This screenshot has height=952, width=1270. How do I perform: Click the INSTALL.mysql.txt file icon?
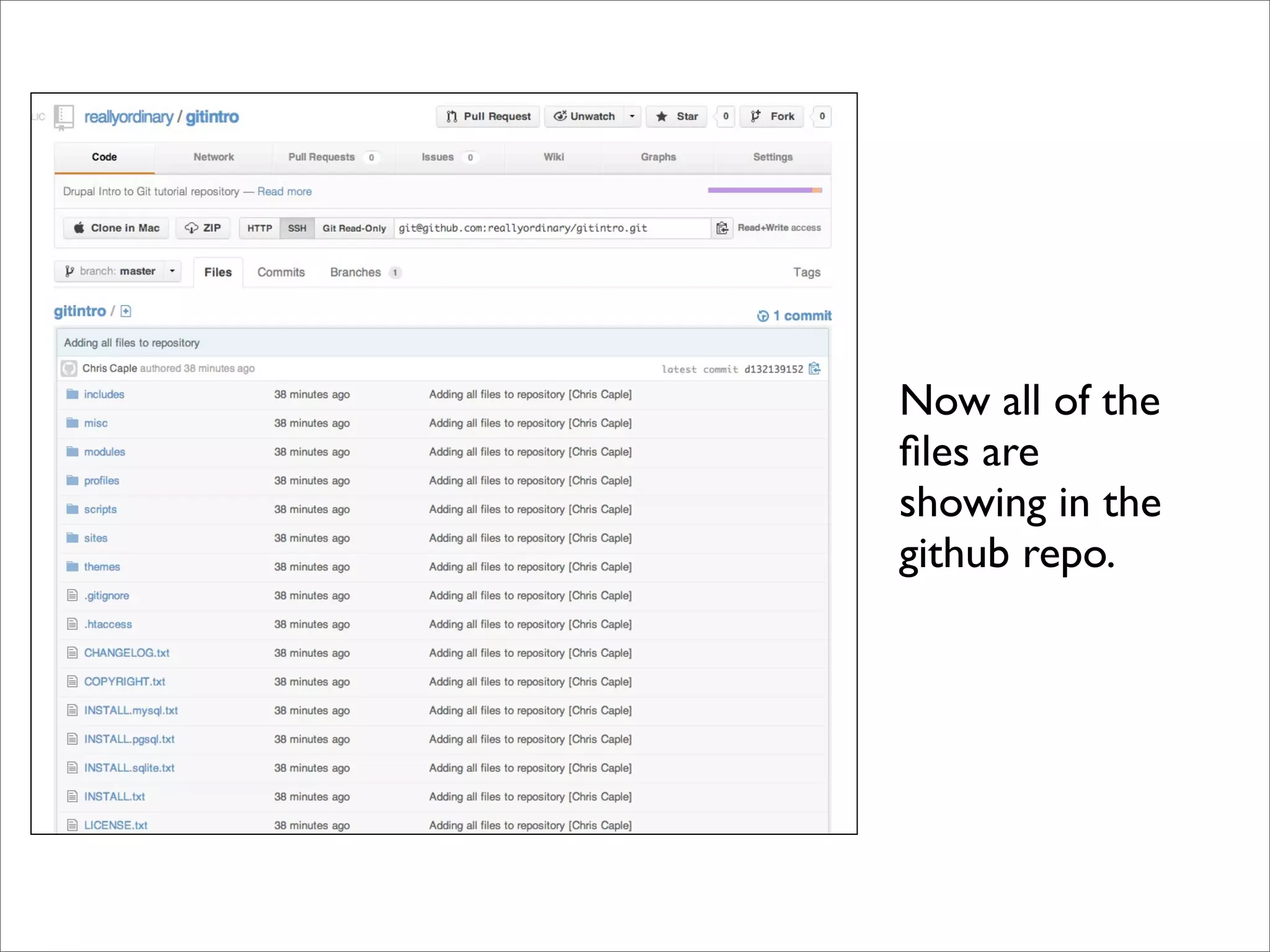click(x=73, y=710)
